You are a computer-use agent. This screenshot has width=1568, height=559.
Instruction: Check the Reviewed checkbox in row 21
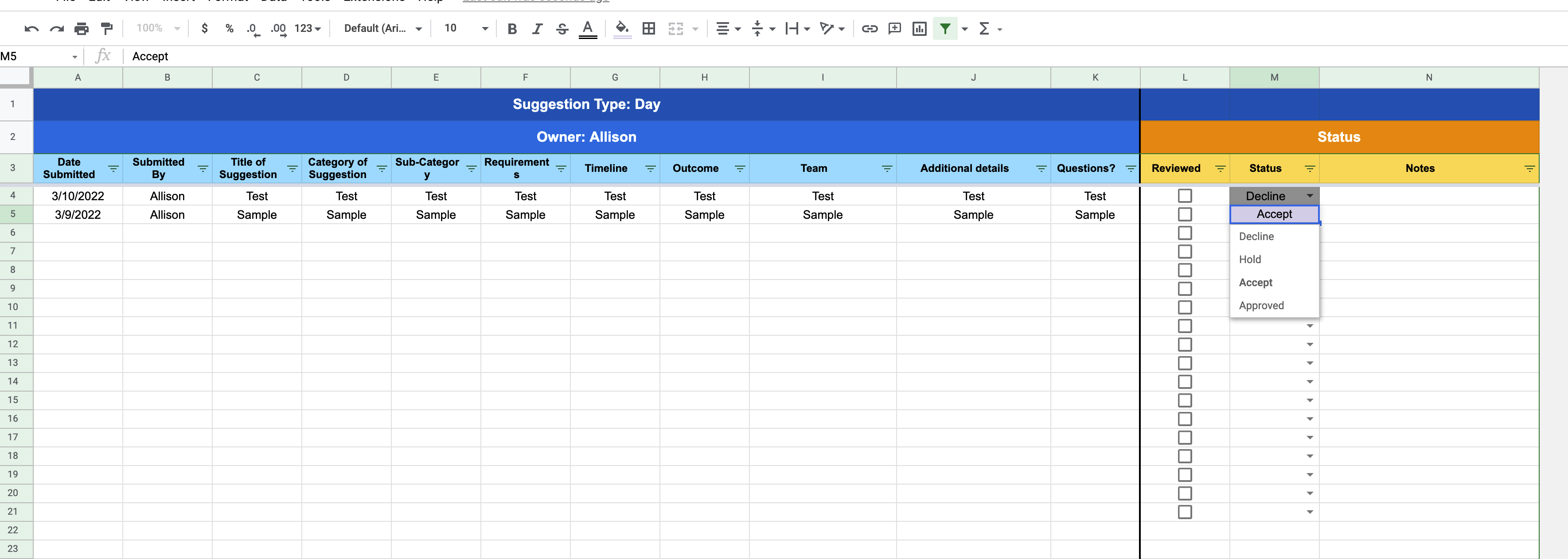point(1185,512)
